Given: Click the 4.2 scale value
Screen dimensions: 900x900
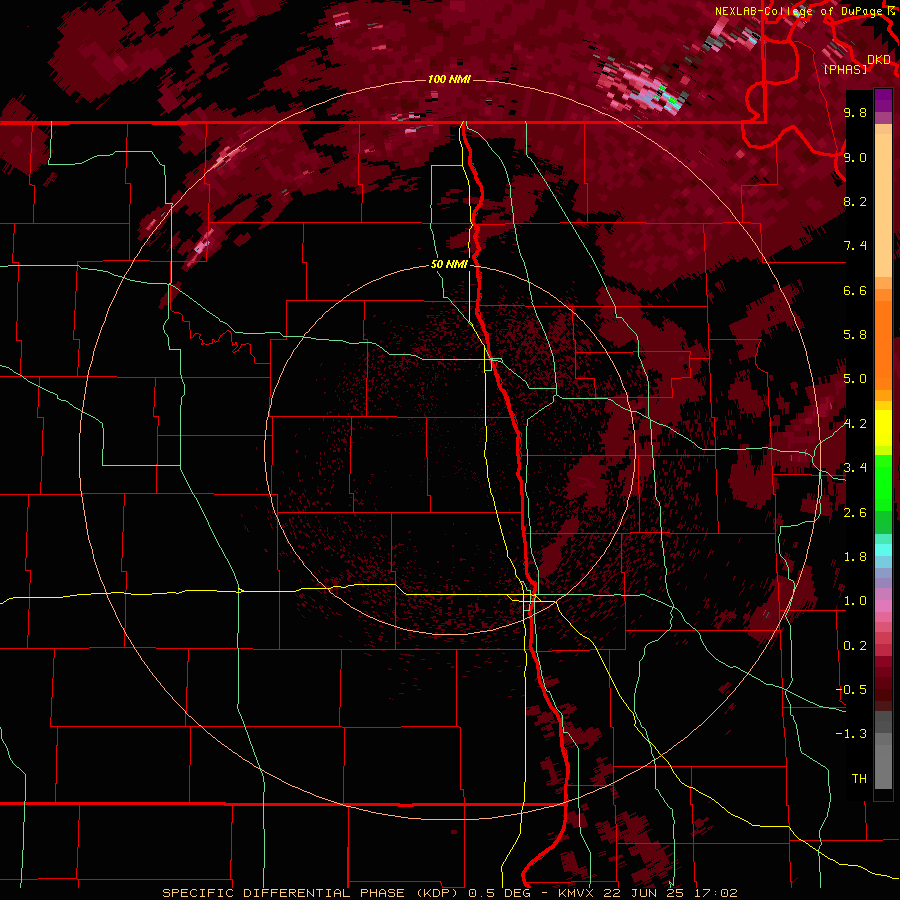Looking at the screenshot, I should click(855, 424).
